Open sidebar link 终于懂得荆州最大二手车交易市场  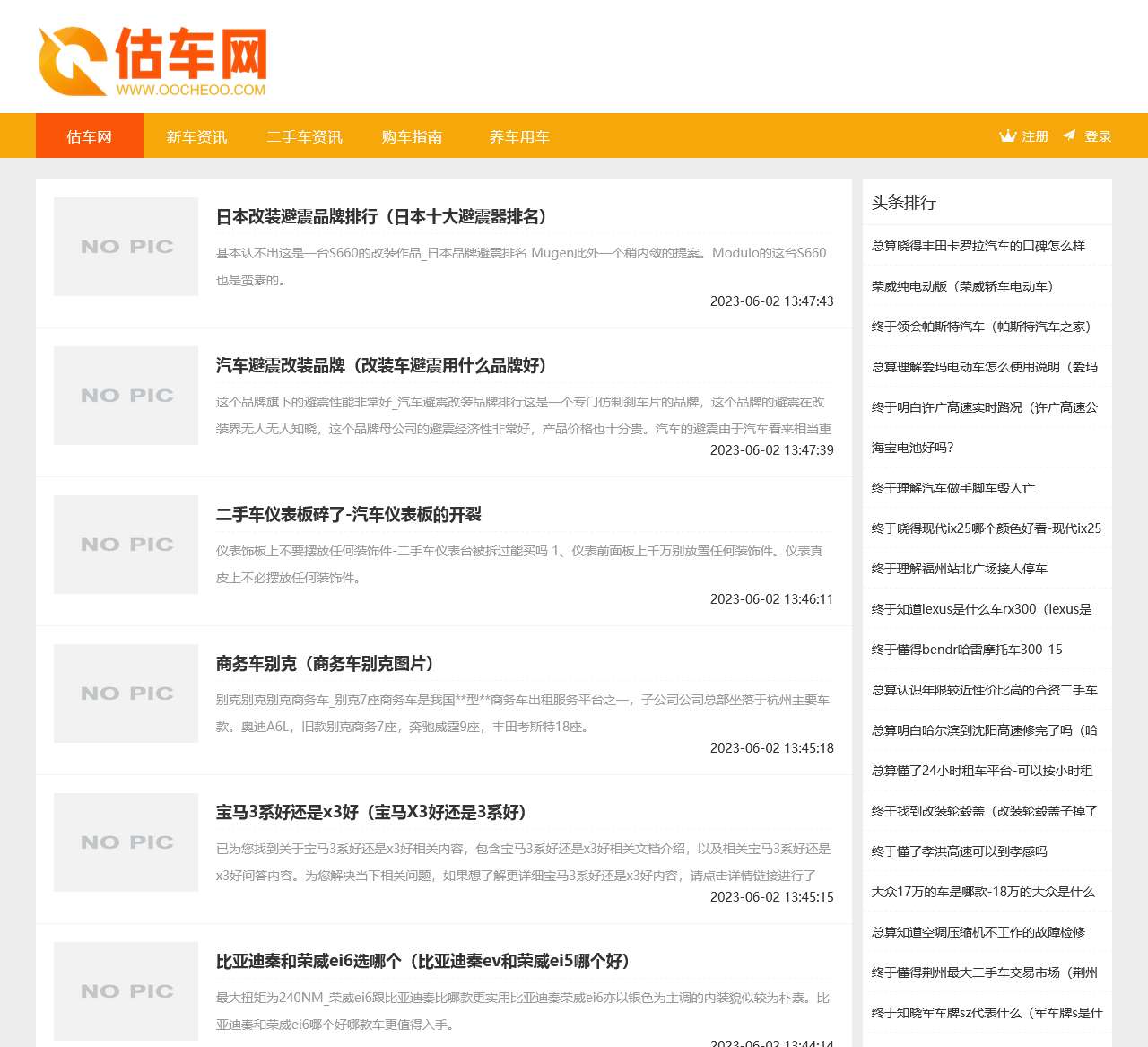(x=985, y=973)
